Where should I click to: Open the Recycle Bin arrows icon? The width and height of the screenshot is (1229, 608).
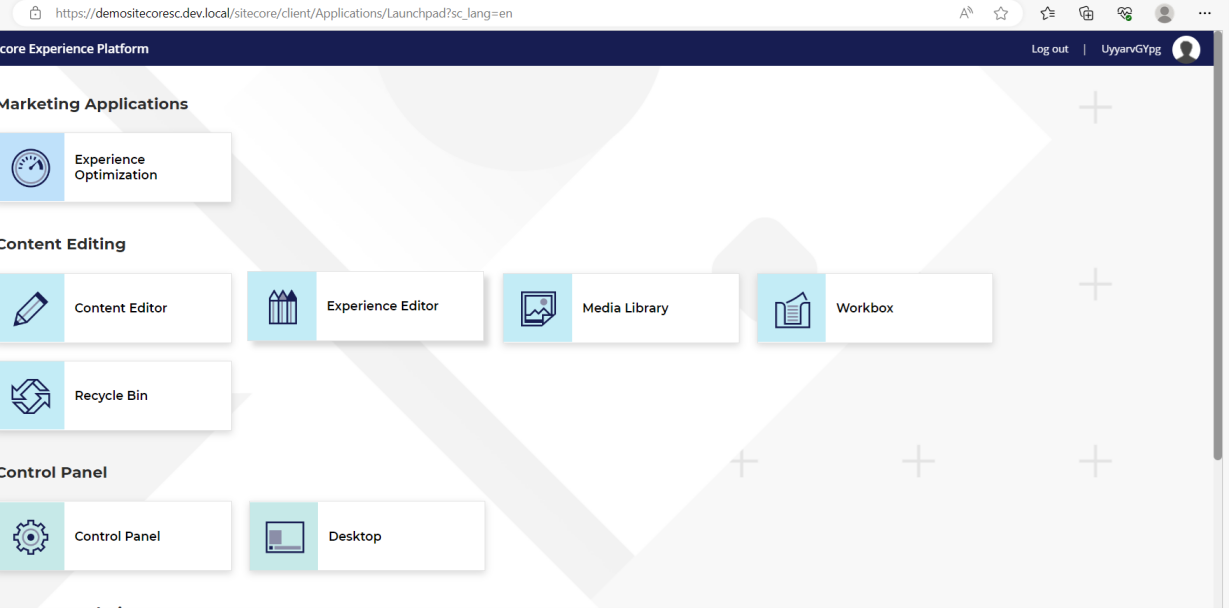[x=31, y=396]
